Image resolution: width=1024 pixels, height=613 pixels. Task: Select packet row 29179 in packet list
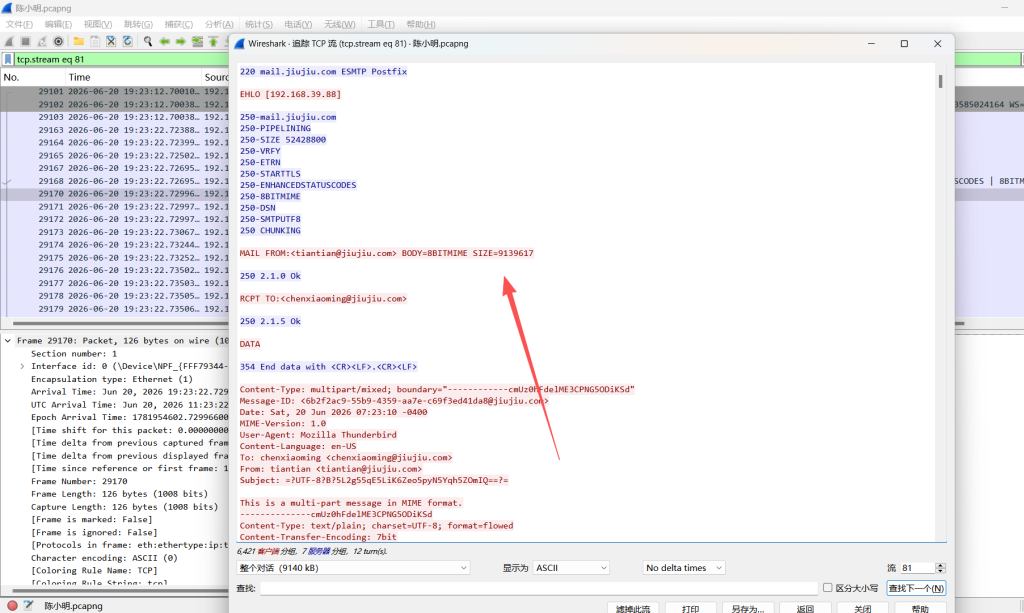[115, 309]
